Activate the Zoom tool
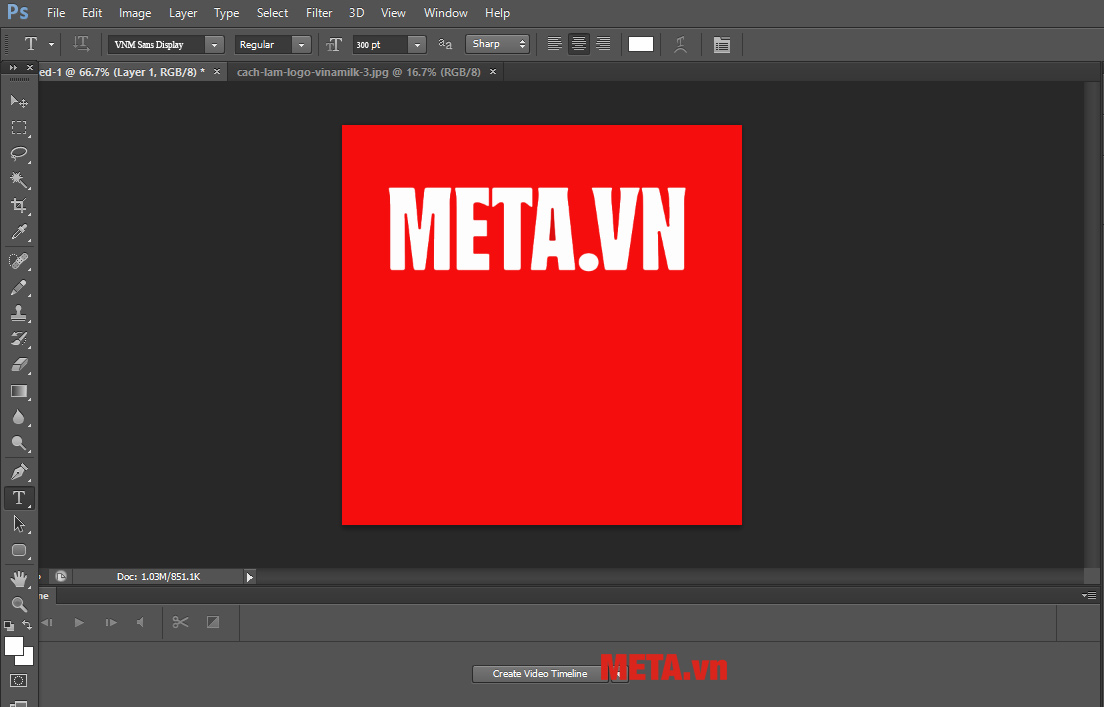Viewport: 1104px width, 707px height. (x=18, y=604)
